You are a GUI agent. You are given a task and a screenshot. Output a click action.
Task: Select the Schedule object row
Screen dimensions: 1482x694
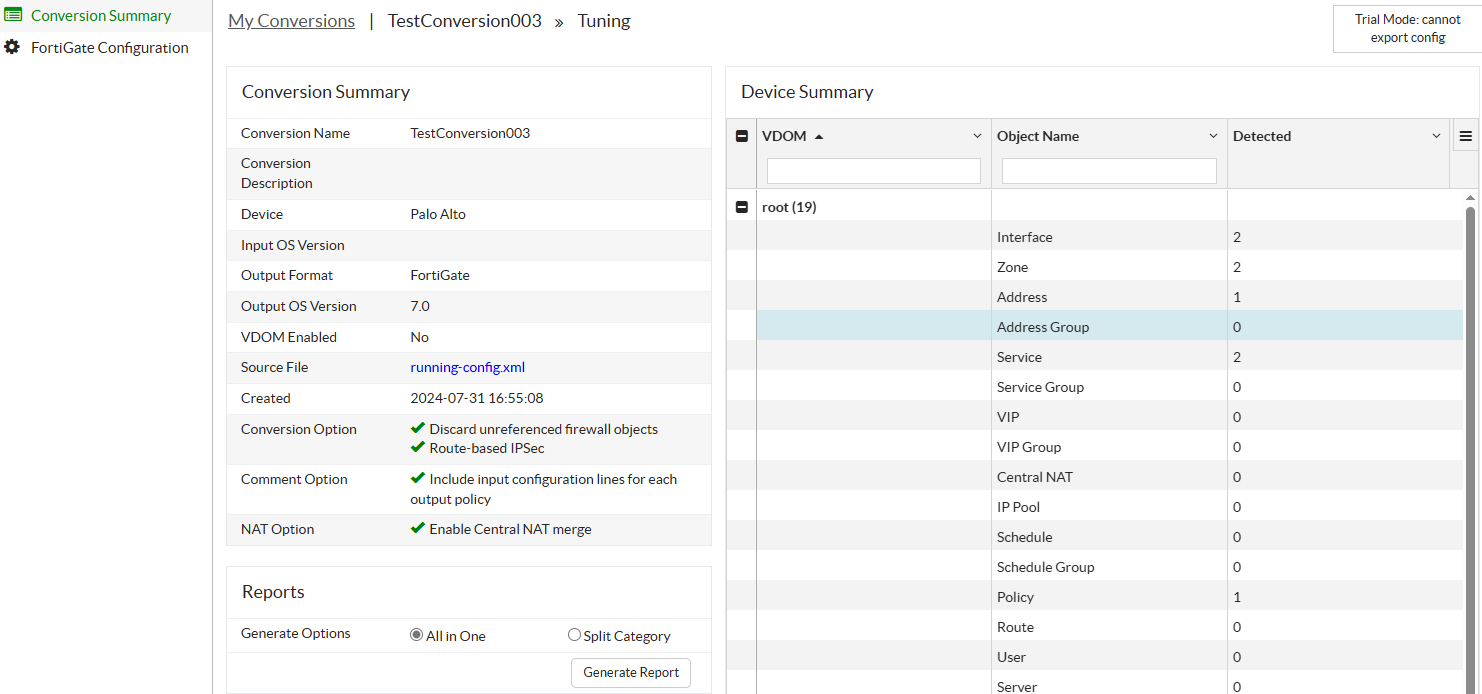click(x=1094, y=537)
